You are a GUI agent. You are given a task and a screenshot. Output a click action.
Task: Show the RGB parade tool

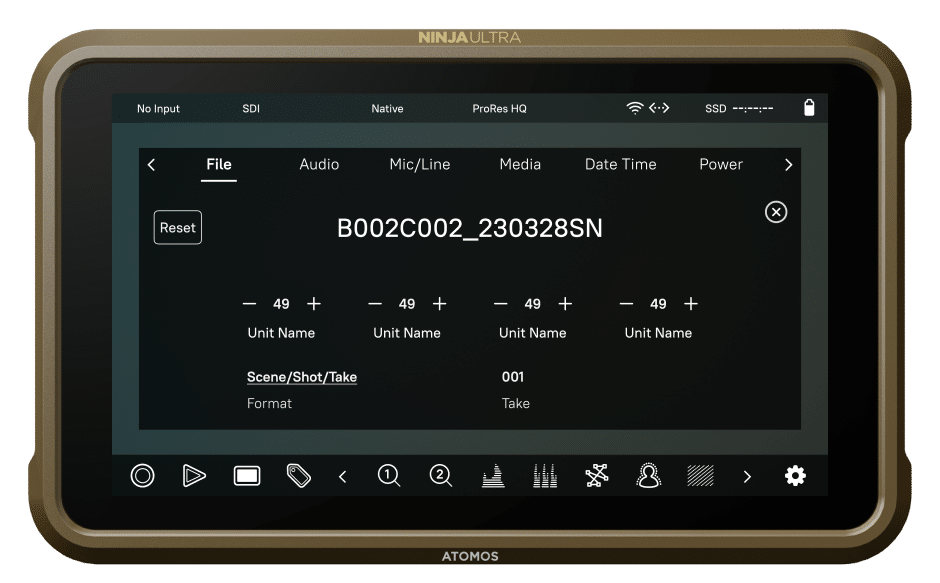coord(544,476)
